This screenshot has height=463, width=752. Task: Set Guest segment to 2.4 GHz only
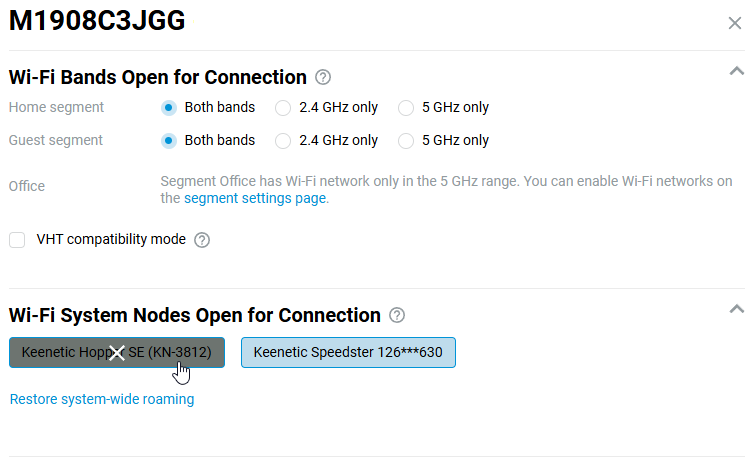(x=283, y=140)
